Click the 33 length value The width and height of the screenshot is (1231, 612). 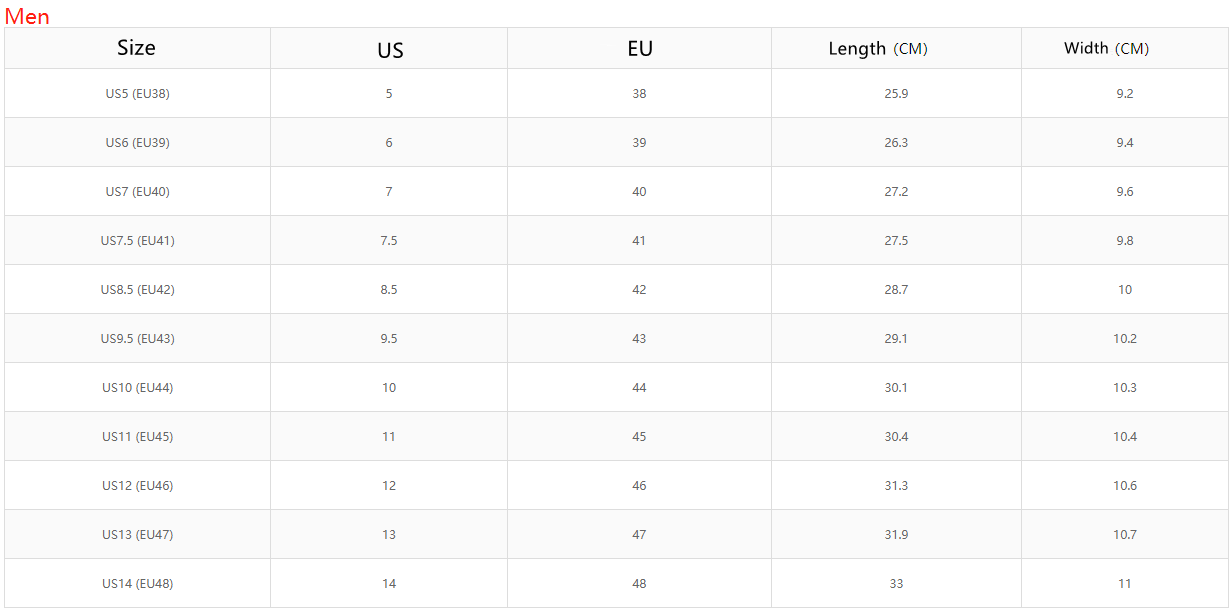pyautogui.click(x=896, y=584)
